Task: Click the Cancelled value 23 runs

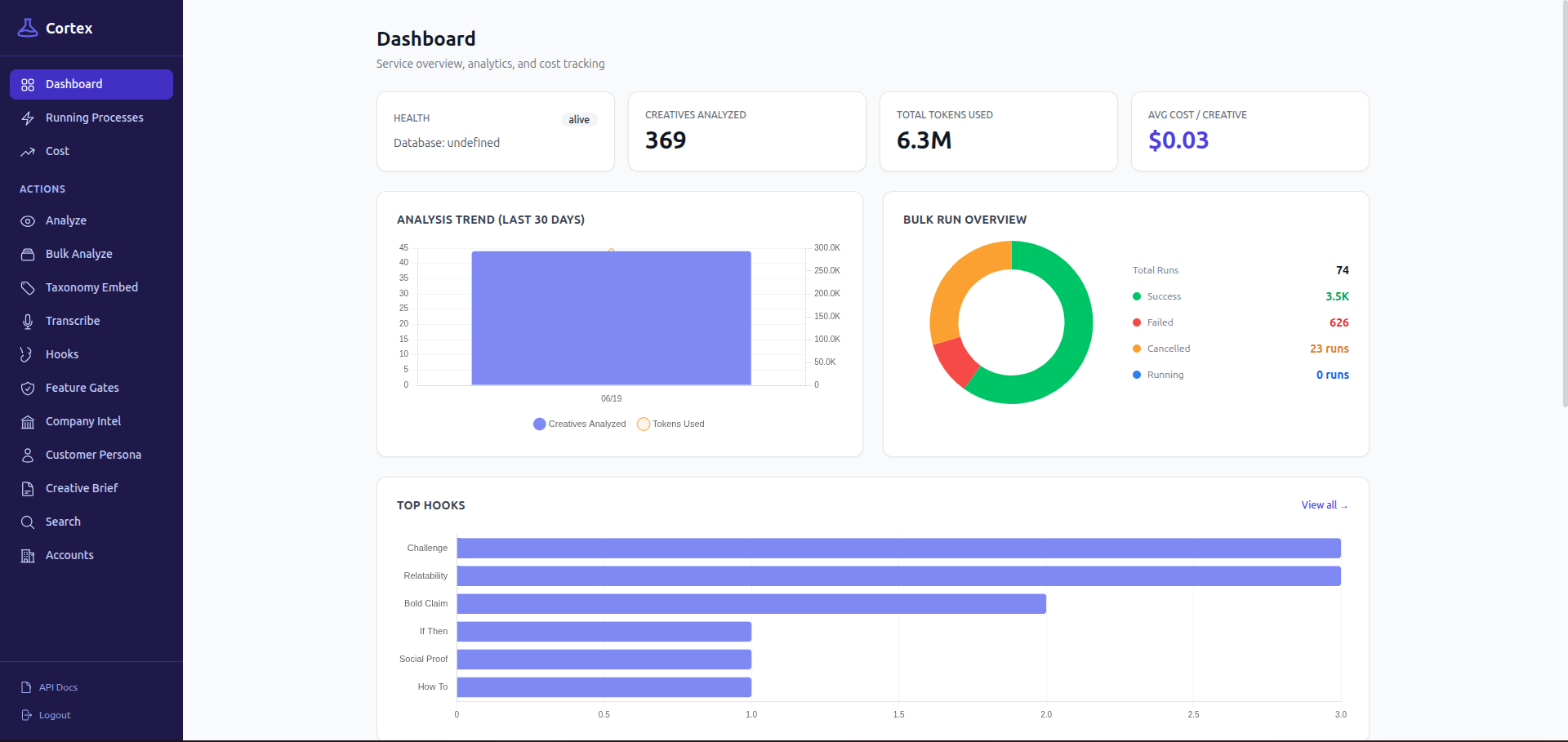Action: (1330, 349)
